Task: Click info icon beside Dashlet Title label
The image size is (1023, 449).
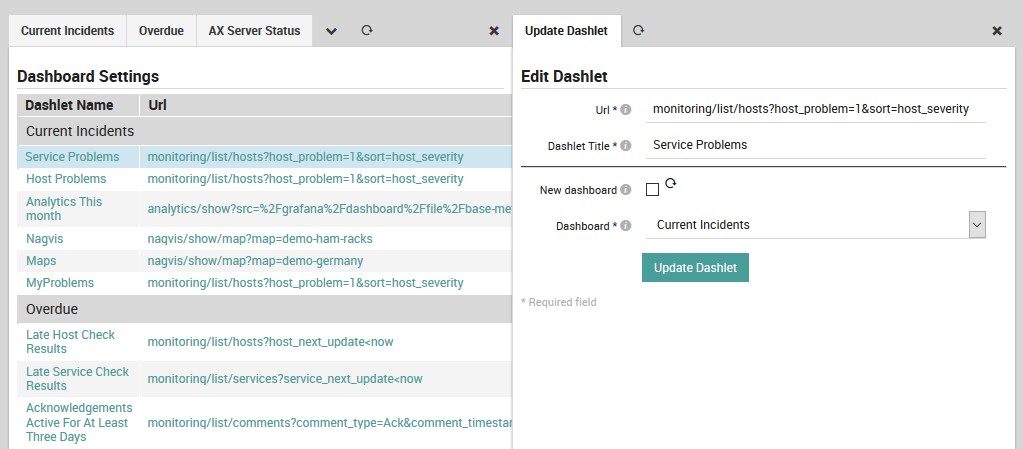Action: [x=626, y=145]
